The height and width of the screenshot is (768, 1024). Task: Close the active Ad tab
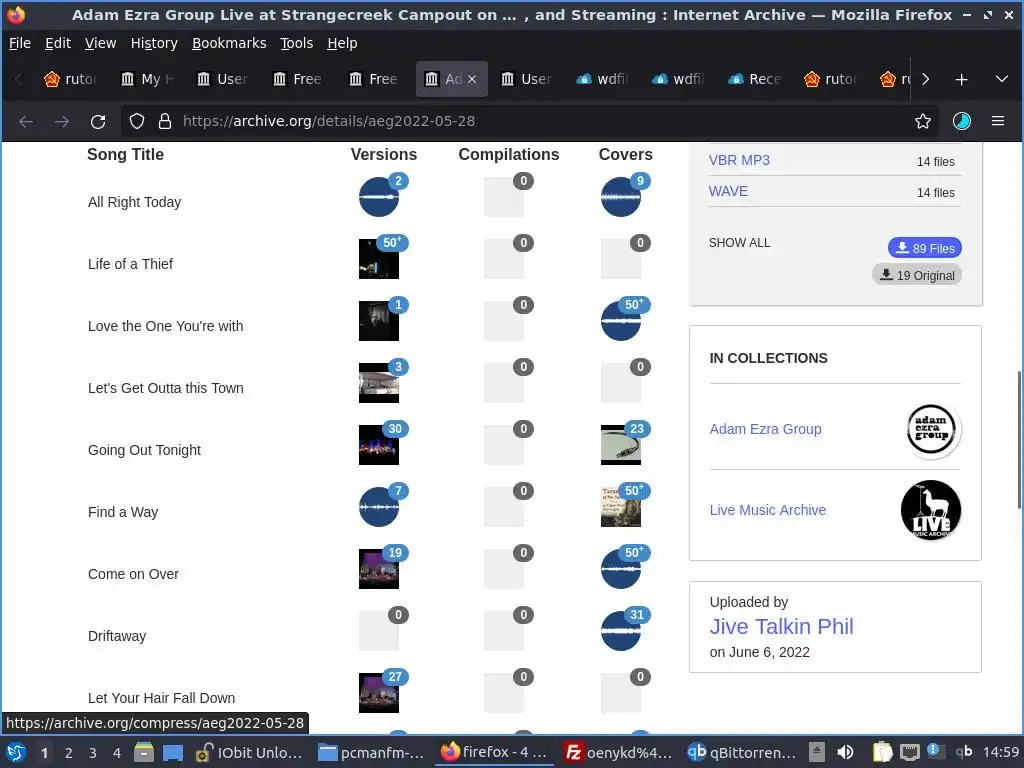coord(472,79)
